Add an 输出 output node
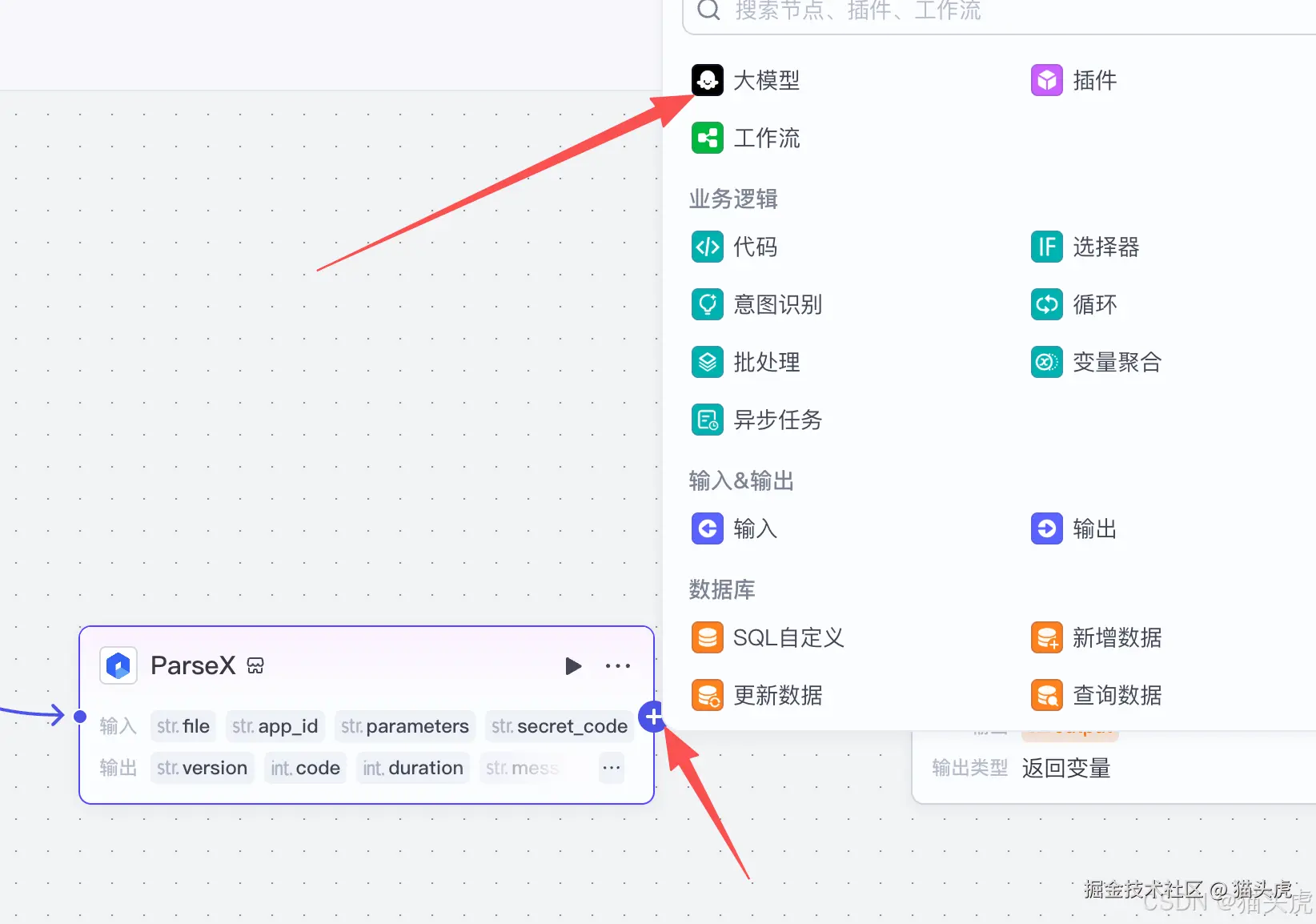The image size is (1316, 924). click(x=1095, y=528)
